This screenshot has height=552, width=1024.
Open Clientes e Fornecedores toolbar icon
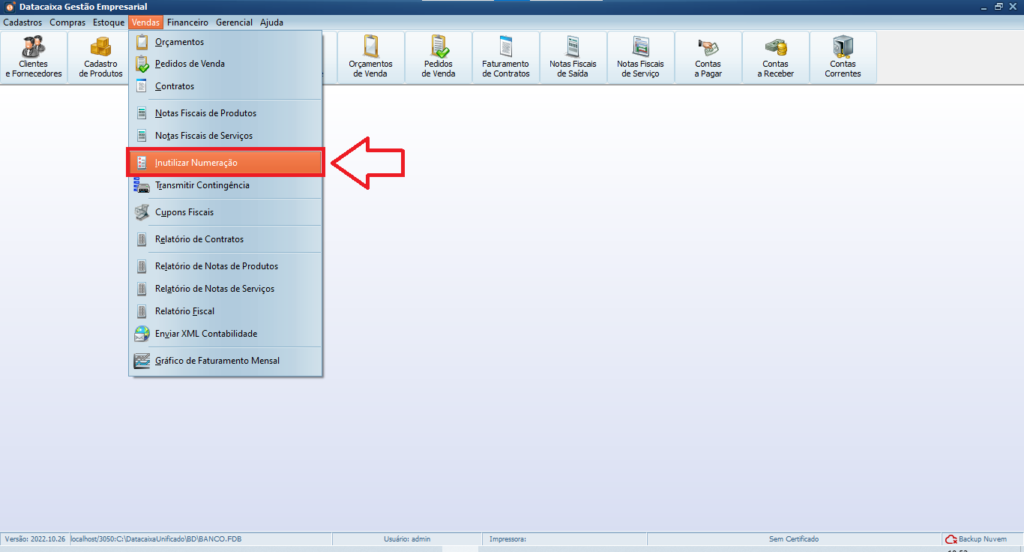[33, 56]
